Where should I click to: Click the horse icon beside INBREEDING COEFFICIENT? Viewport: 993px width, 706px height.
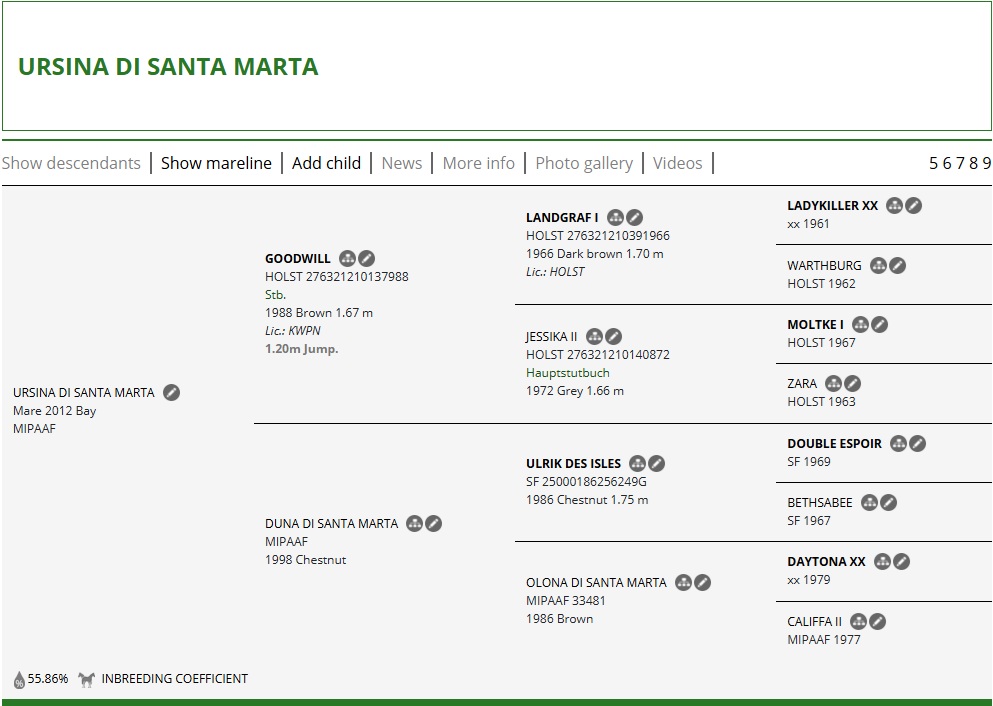pyautogui.click(x=86, y=679)
